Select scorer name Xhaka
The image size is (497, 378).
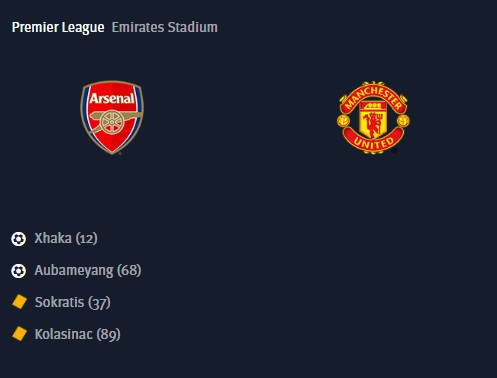tap(53, 238)
